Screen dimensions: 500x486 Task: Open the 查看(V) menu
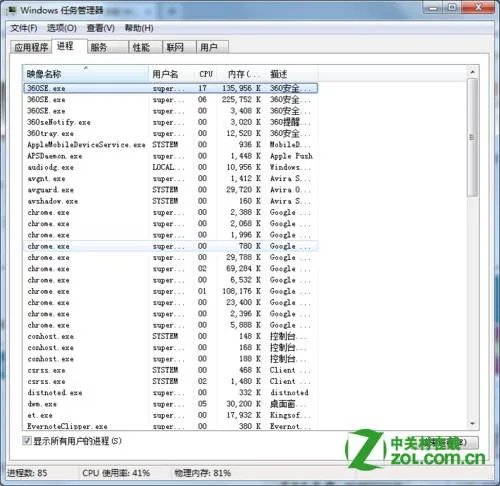pos(101,28)
